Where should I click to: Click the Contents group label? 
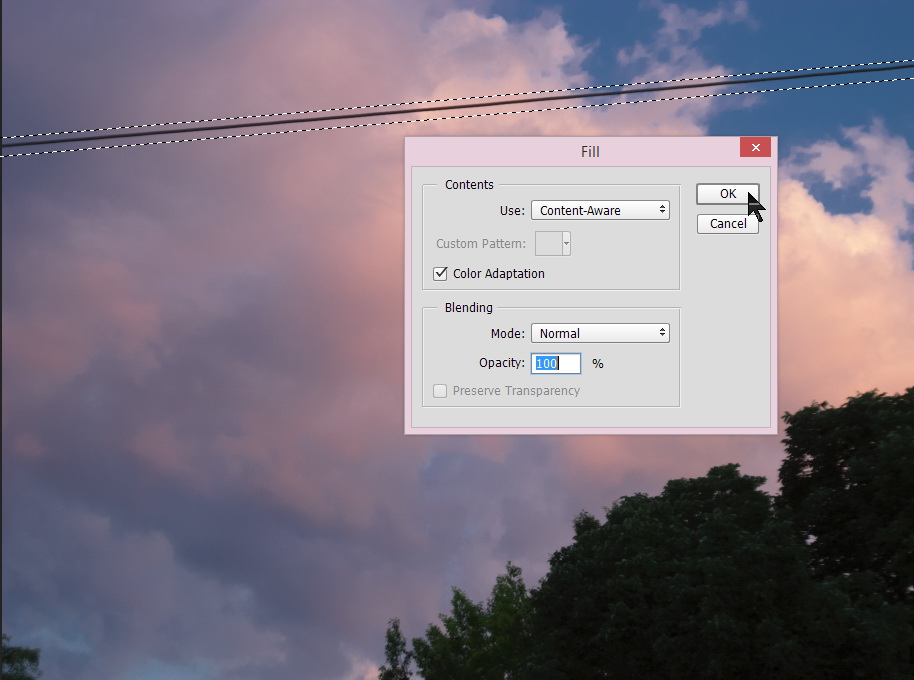(469, 185)
